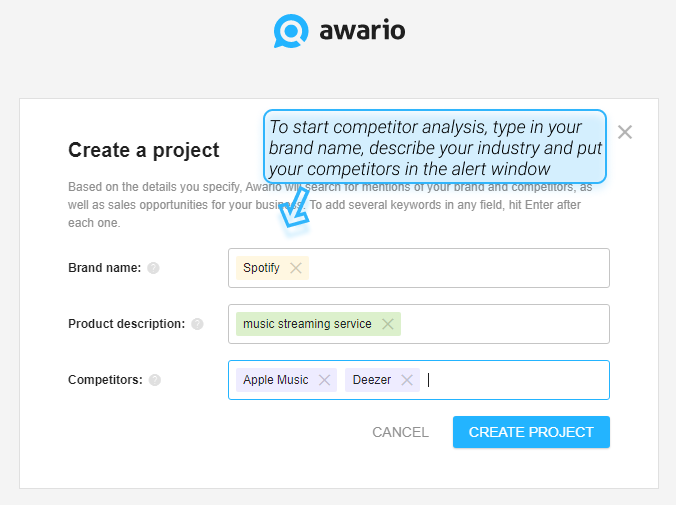The width and height of the screenshot is (676, 505).
Task: Click the Awario speech-bubble logo icon
Action: tap(291, 31)
